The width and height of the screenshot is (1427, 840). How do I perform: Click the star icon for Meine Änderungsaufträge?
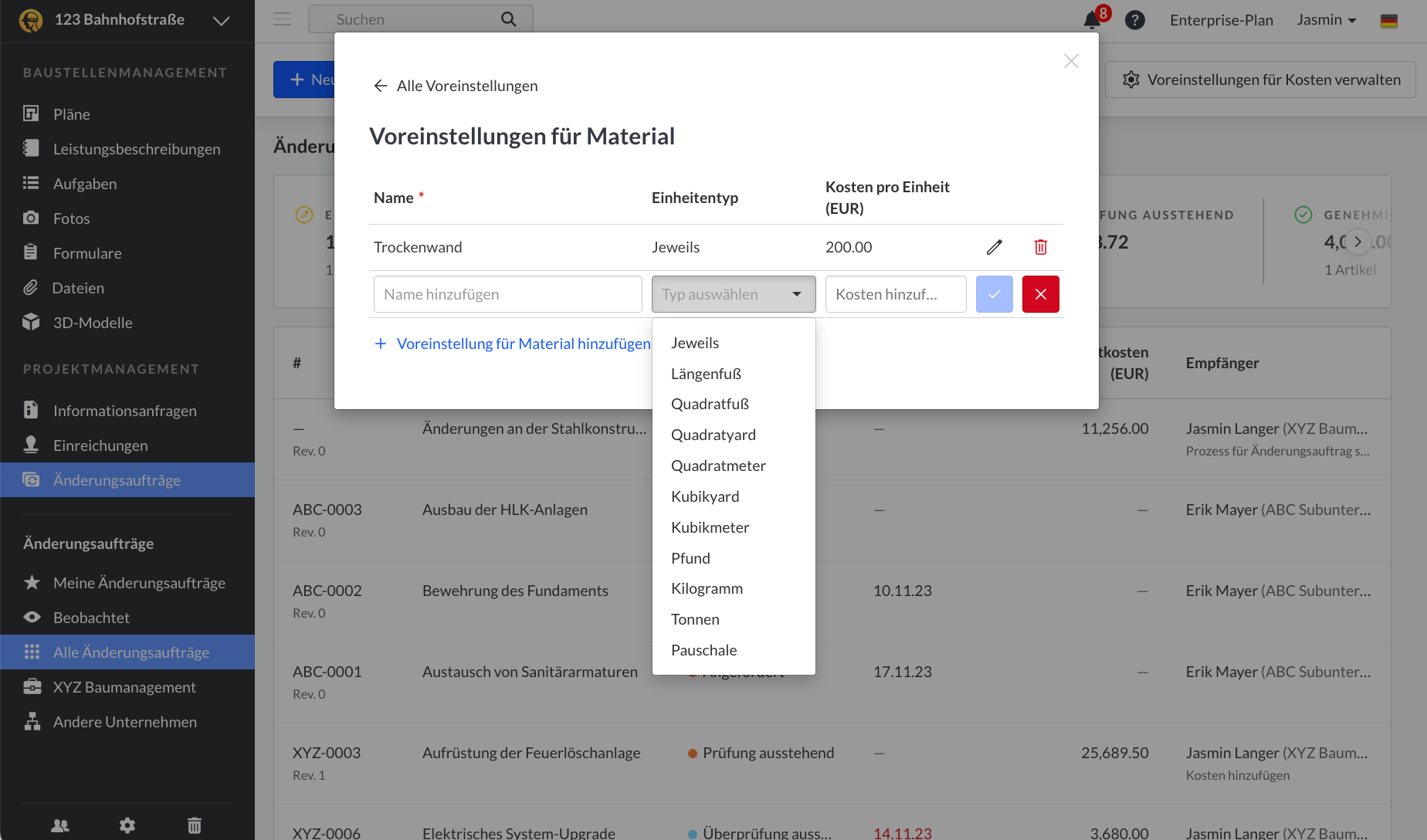32,582
